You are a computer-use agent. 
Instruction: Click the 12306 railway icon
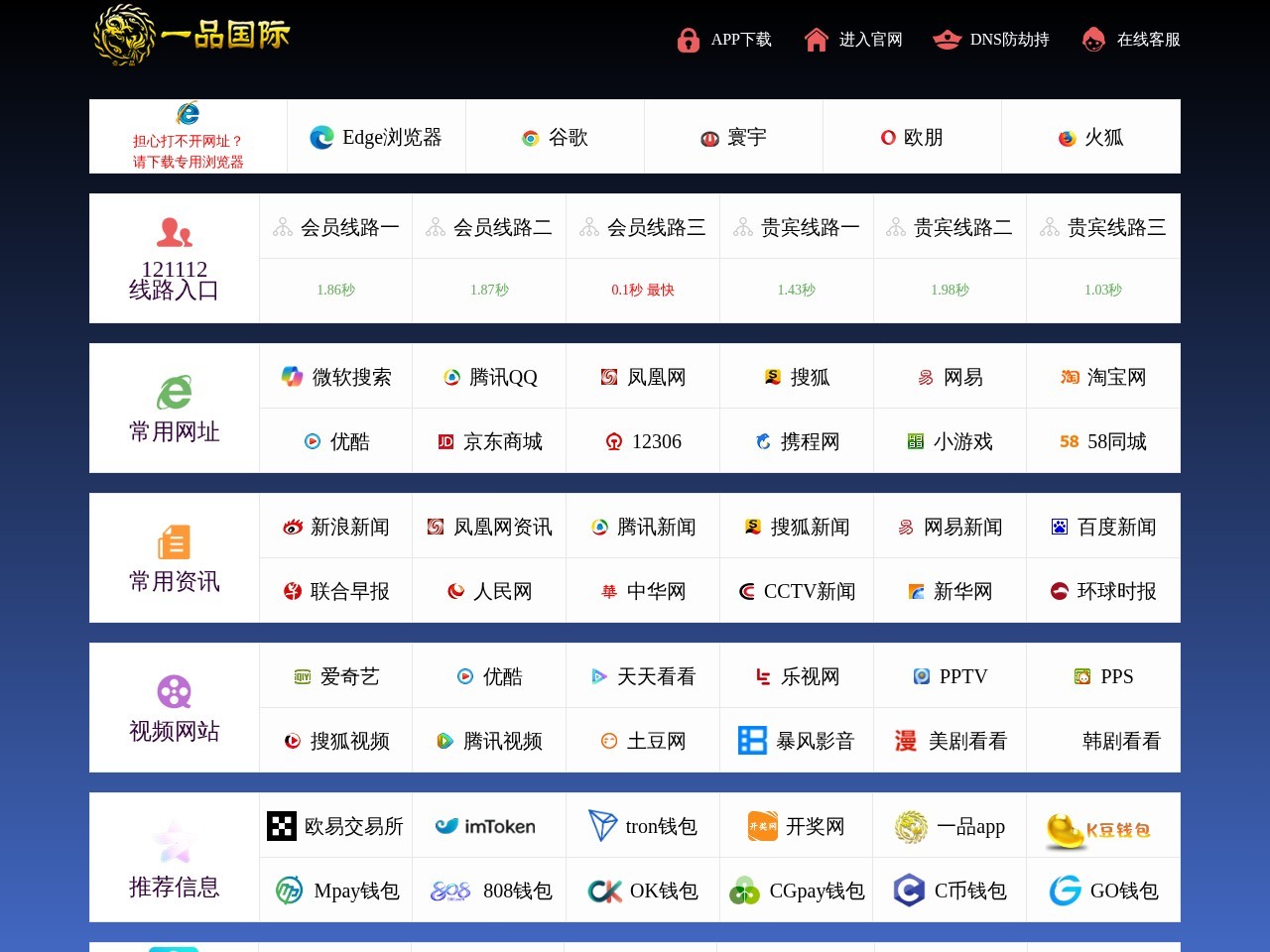click(x=614, y=442)
